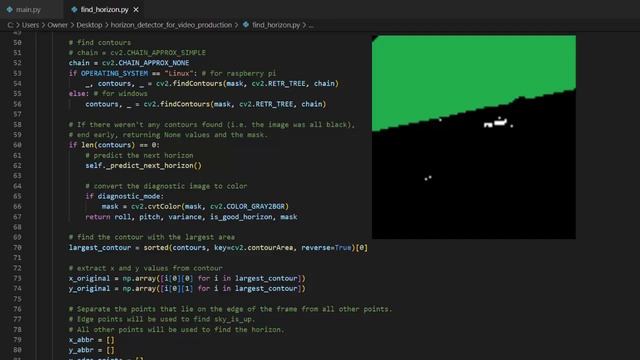The width and height of the screenshot is (640, 360).
Task: Open the Owner breadcrumb segment
Action: tap(58, 25)
